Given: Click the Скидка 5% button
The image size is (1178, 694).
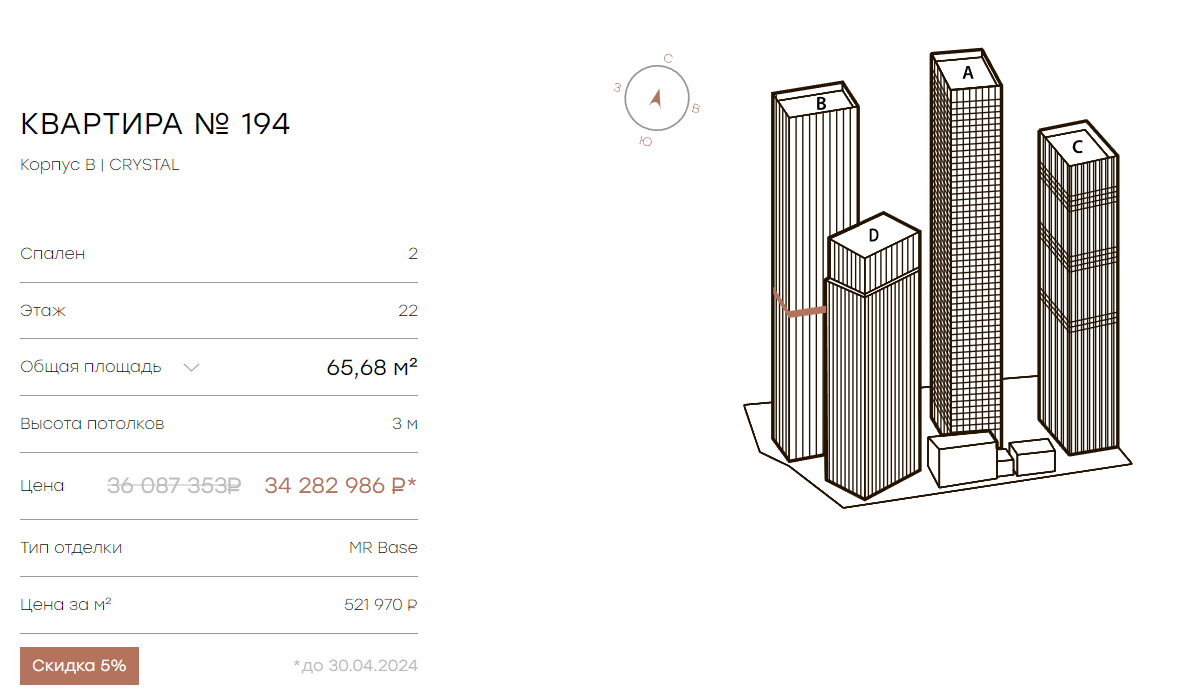Looking at the screenshot, I should click(79, 665).
